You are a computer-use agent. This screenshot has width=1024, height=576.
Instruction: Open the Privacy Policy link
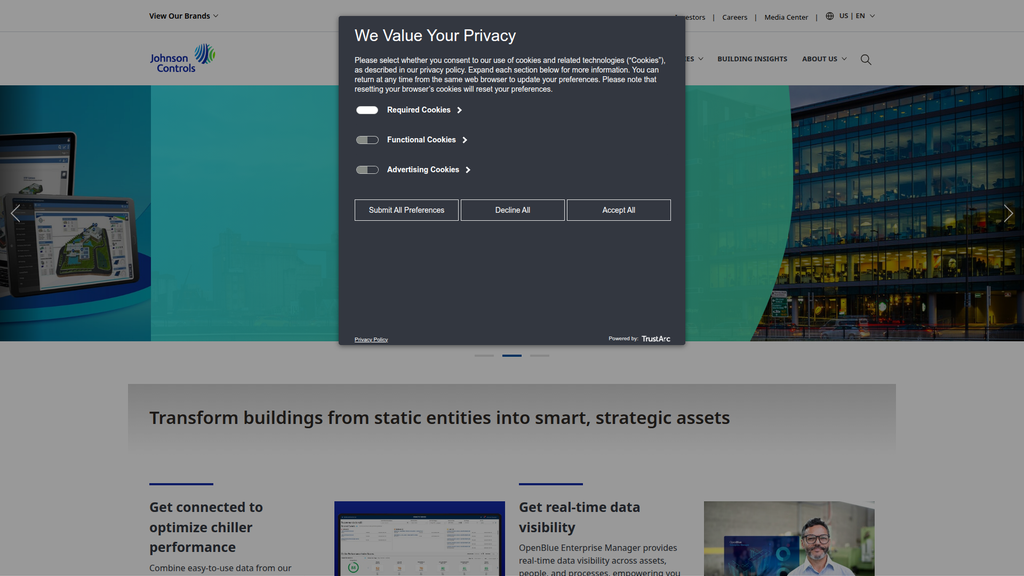pos(371,340)
